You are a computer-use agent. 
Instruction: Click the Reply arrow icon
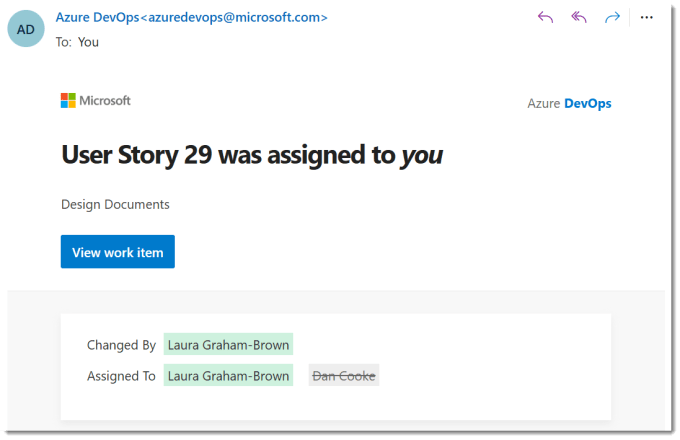[x=545, y=17]
